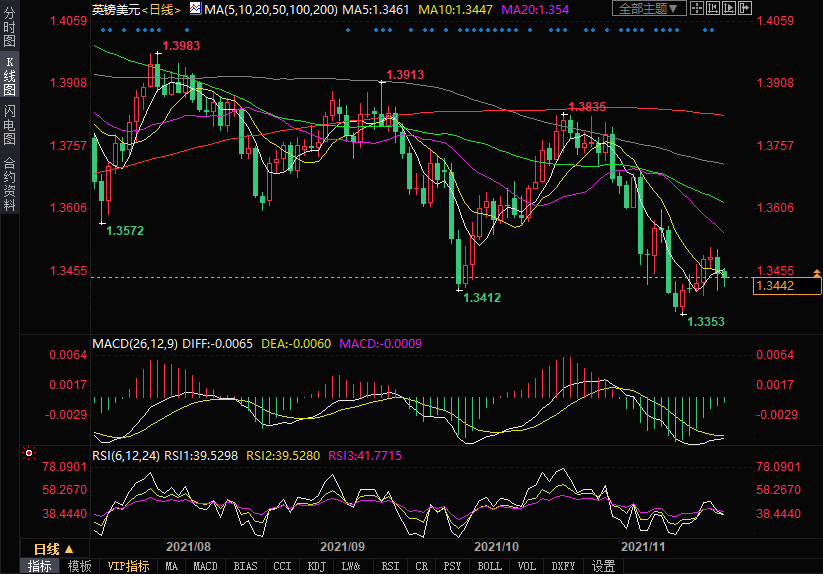Open the 全部主题 dropdown
The width and height of the screenshot is (823, 574).
pos(650,8)
